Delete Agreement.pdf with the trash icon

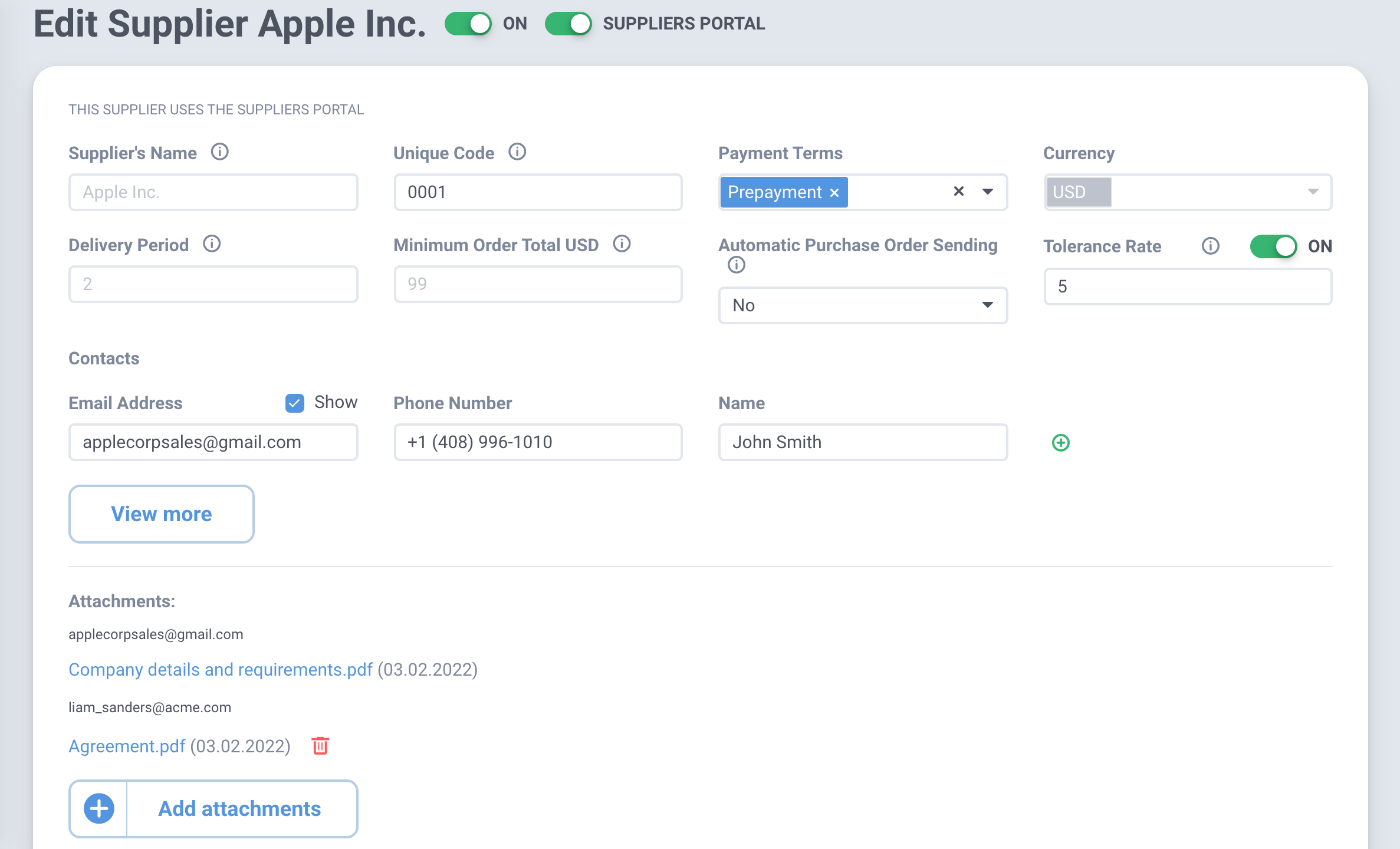pos(320,746)
